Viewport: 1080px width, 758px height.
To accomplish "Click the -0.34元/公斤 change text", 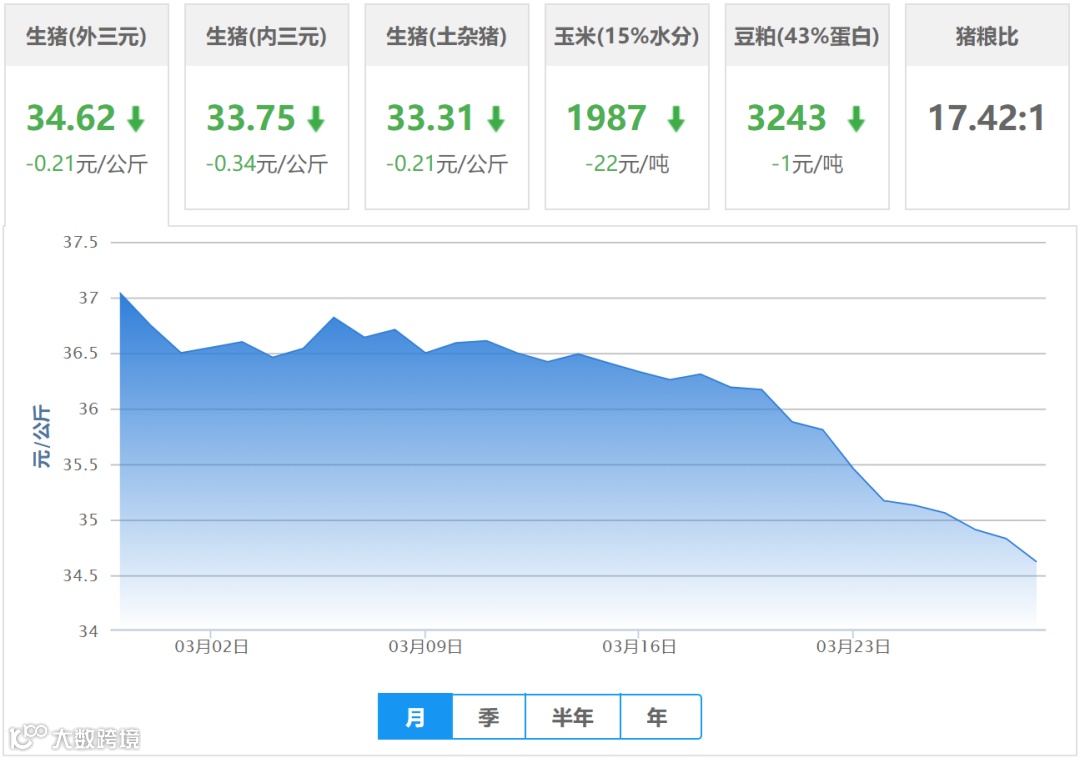I will tap(267, 164).
